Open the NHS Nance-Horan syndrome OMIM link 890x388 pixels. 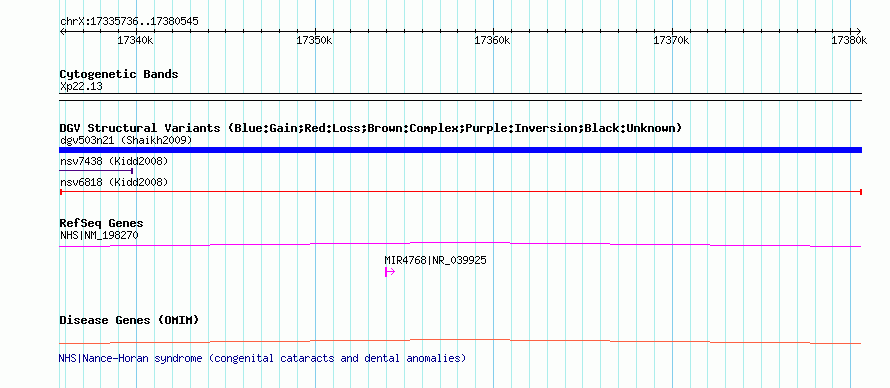coord(262,359)
